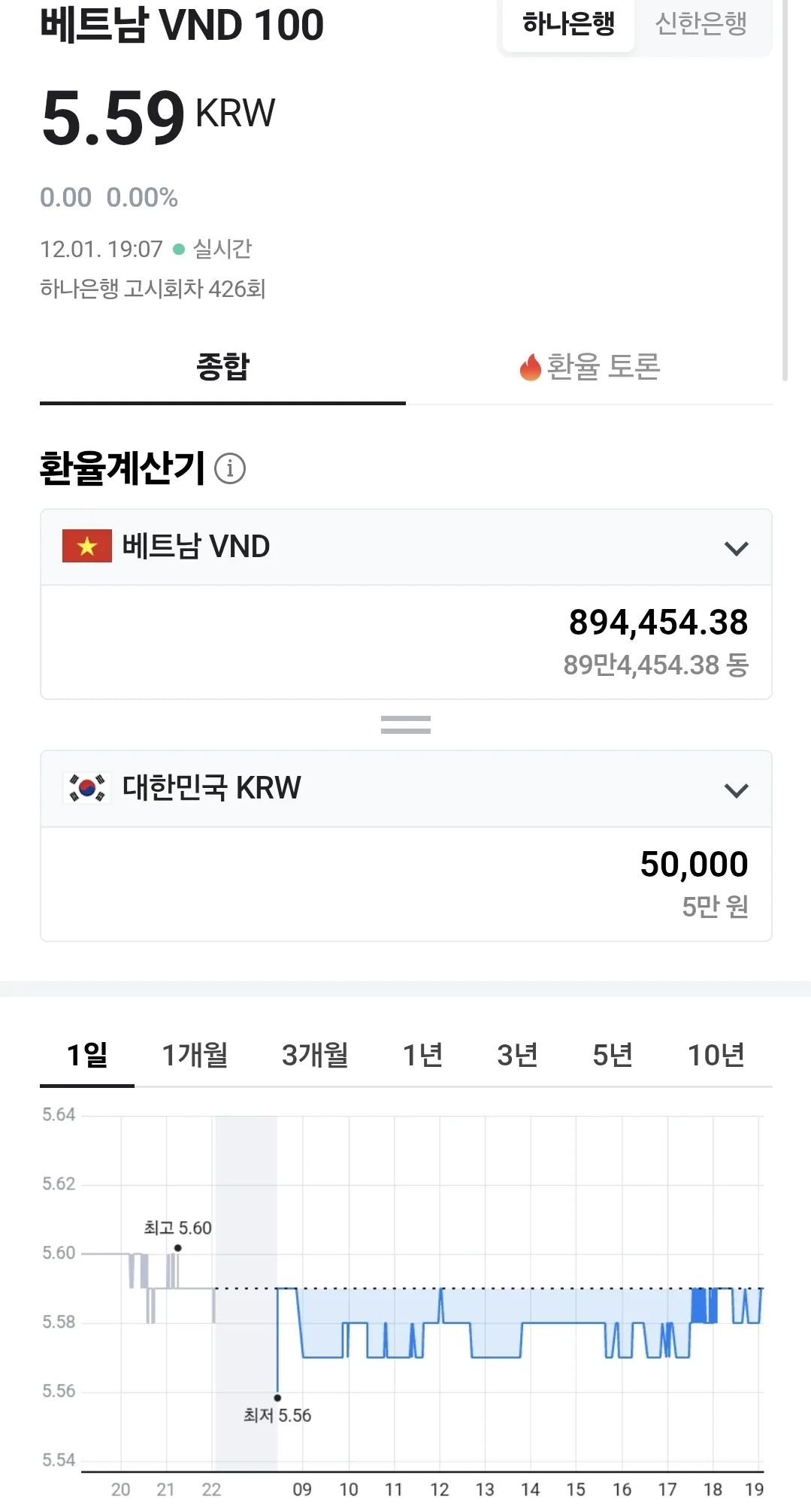Viewport: 811px width, 1512px height.
Task: Tap the swap handle between currency boxes
Action: (x=406, y=725)
